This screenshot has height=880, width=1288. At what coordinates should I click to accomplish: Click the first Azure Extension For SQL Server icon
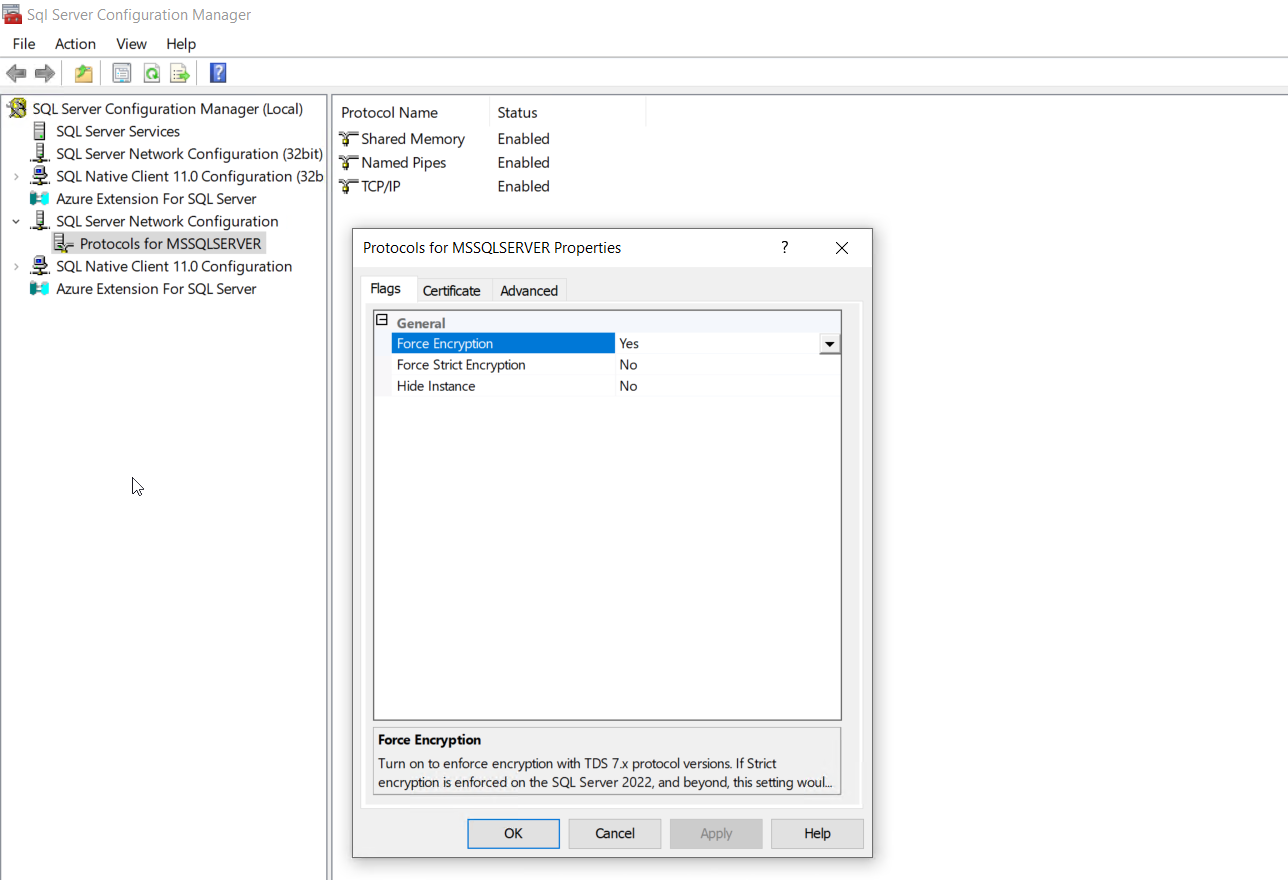(x=40, y=199)
